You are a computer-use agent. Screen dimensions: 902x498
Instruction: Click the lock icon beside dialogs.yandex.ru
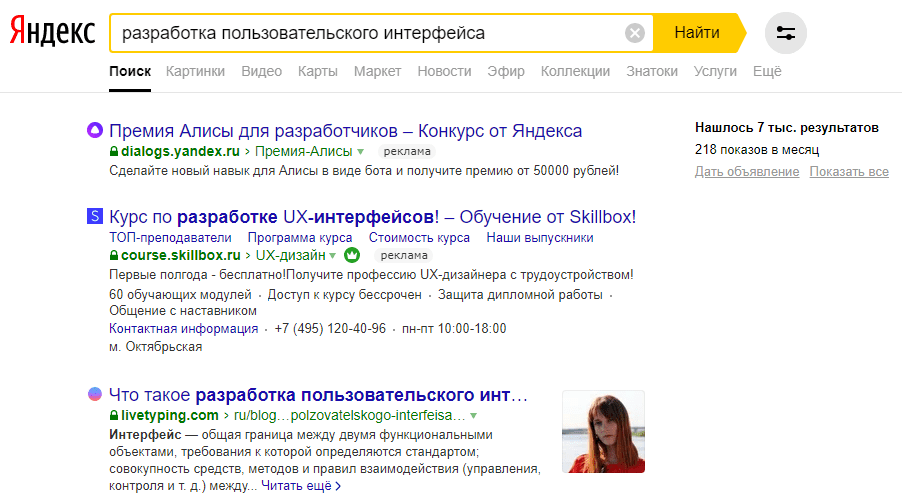[x=114, y=151]
